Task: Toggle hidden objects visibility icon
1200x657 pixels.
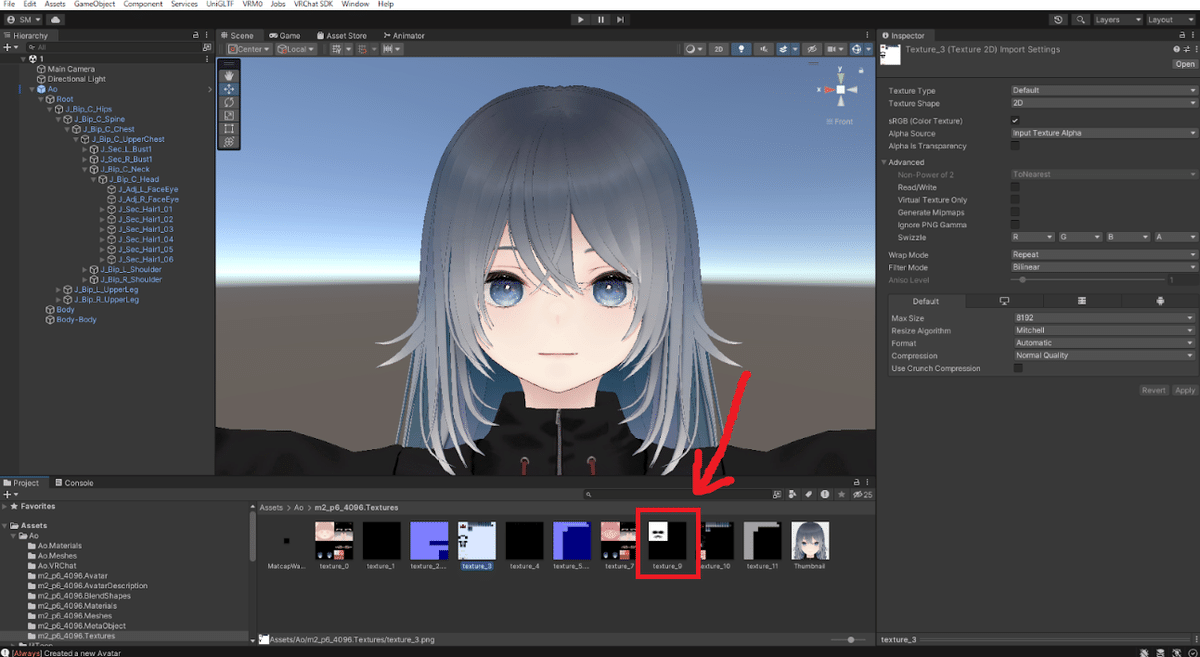Action: coord(812,49)
